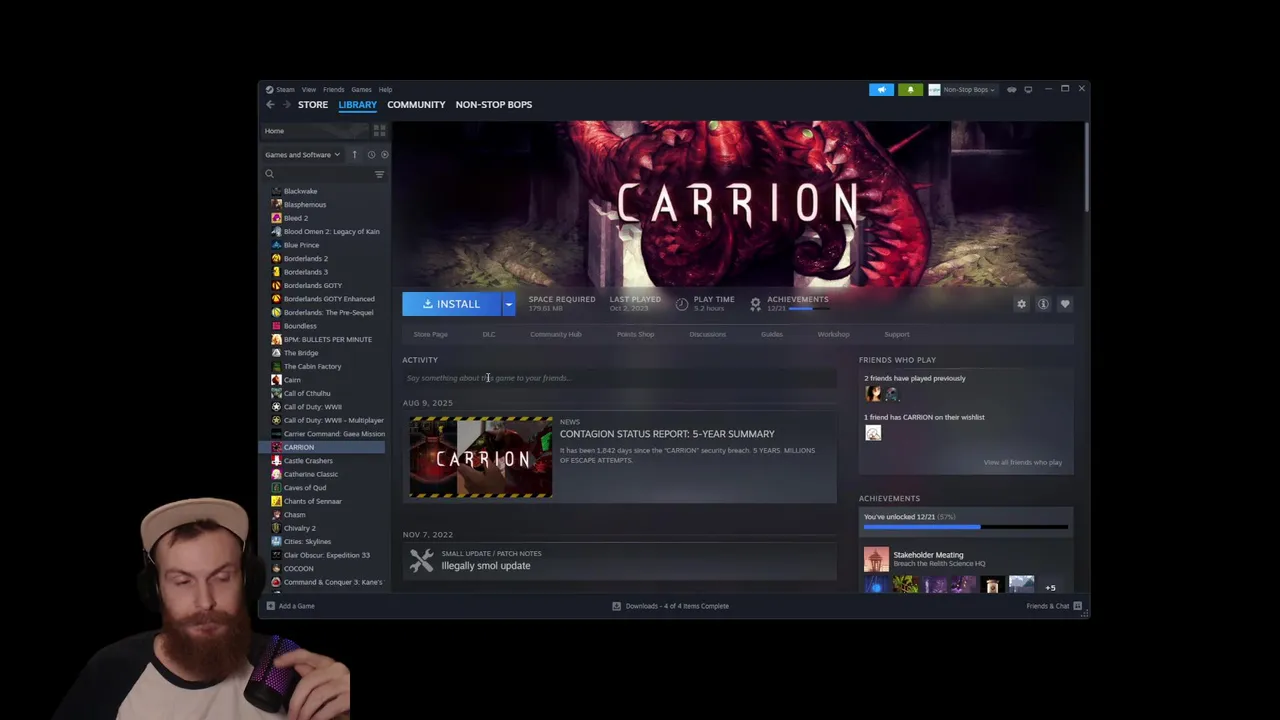This screenshot has height=720, width=1280.
Task: Select Cities: Skylines in library
Action: point(307,542)
